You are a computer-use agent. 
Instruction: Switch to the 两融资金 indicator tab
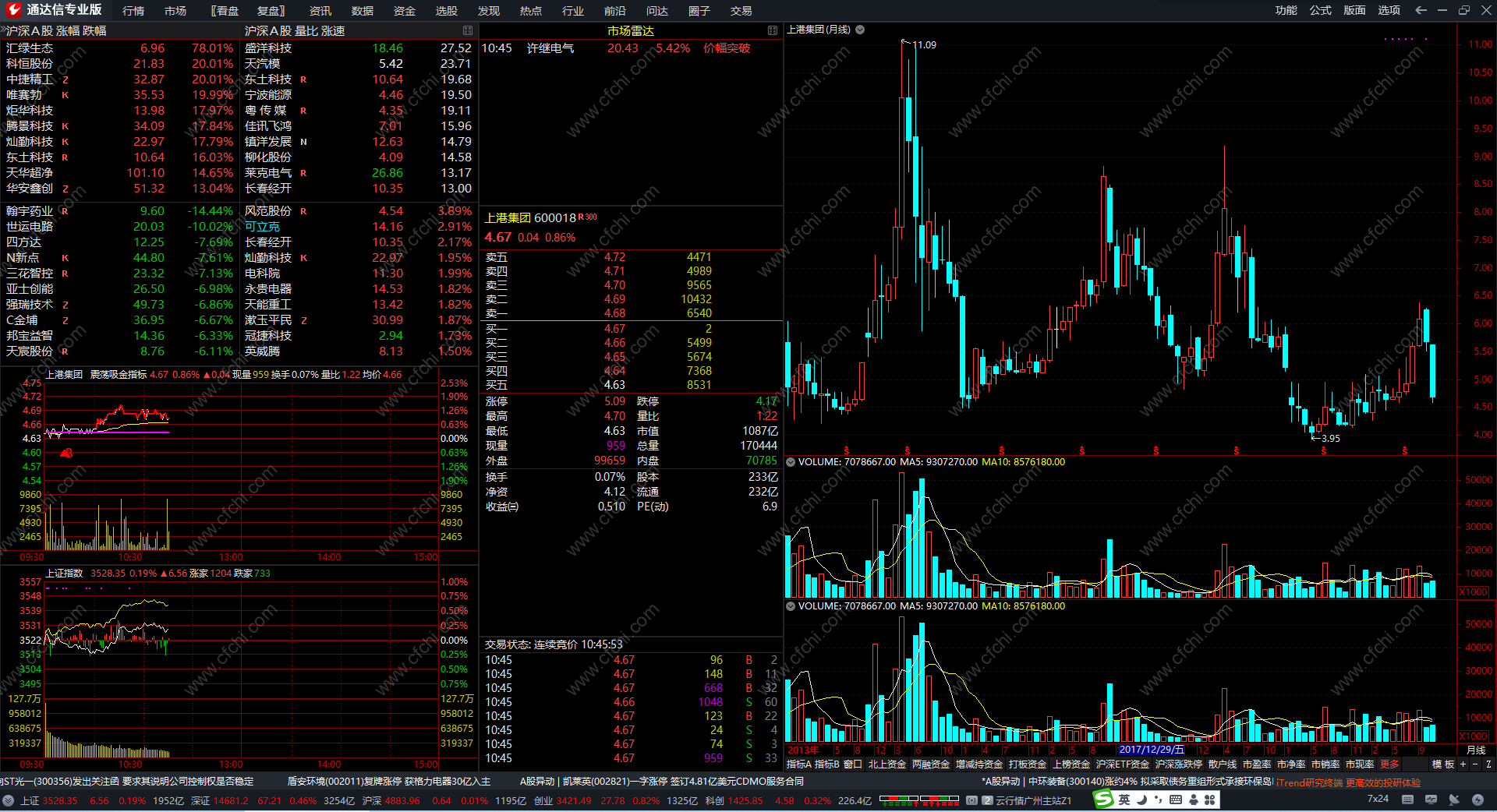click(x=931, y=764)
